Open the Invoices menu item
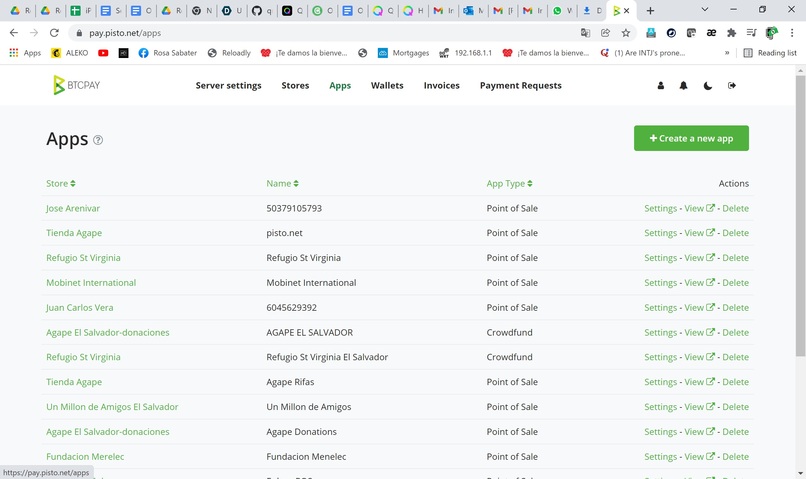Viewport: 806px width, 479px height. (x=442, y=85)
